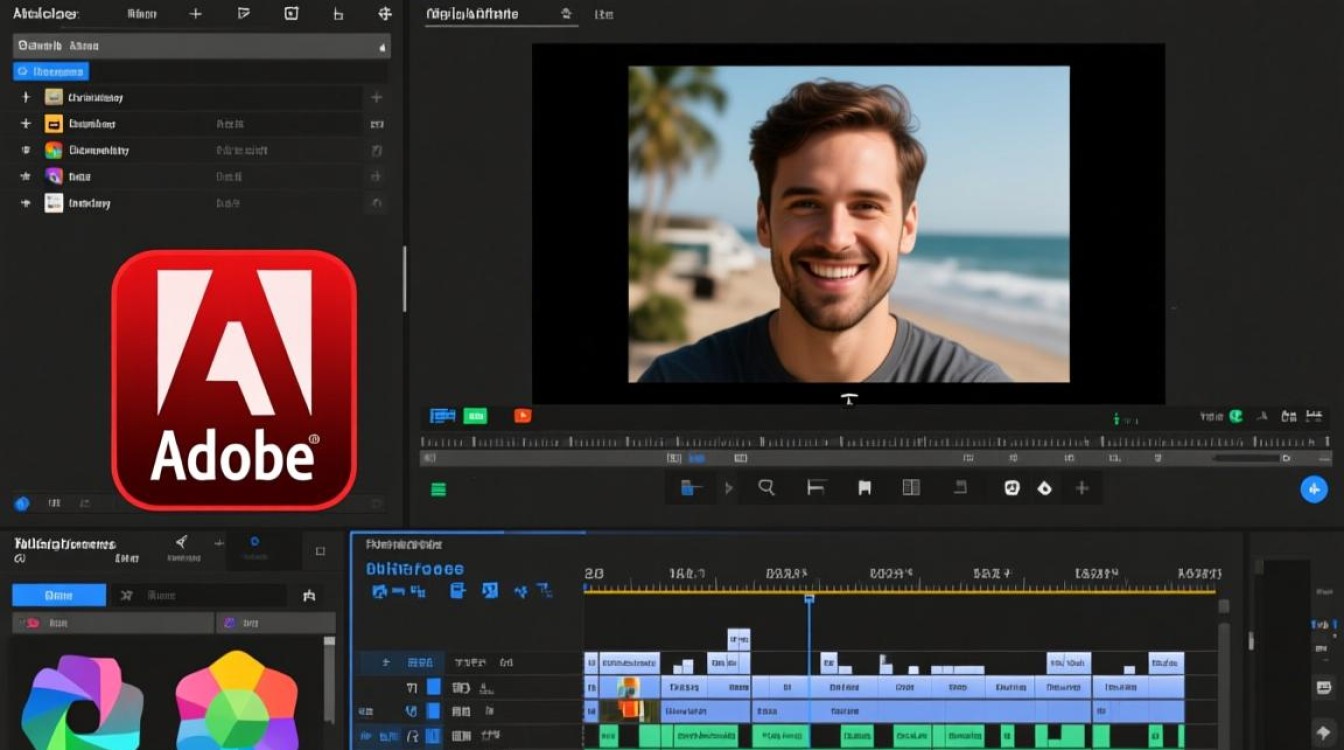Toggle the blue square on the second timeline track
The image size is (1344, 750).
point(433,711)
